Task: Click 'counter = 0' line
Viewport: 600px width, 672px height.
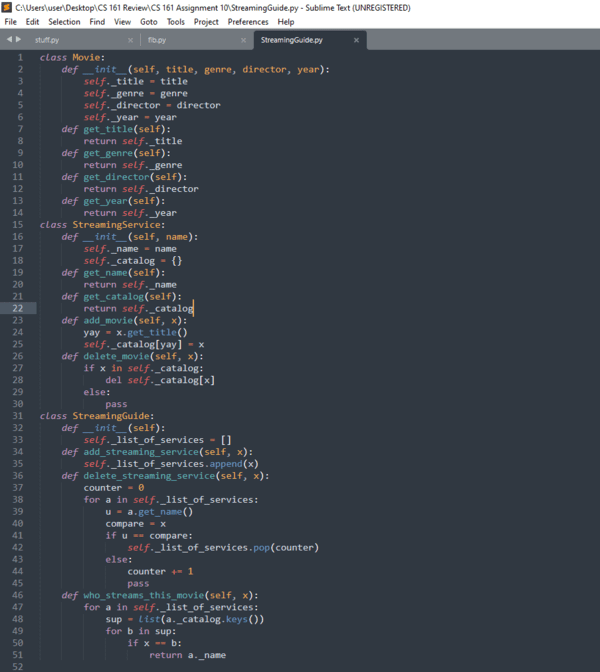Action: point(114,488)
